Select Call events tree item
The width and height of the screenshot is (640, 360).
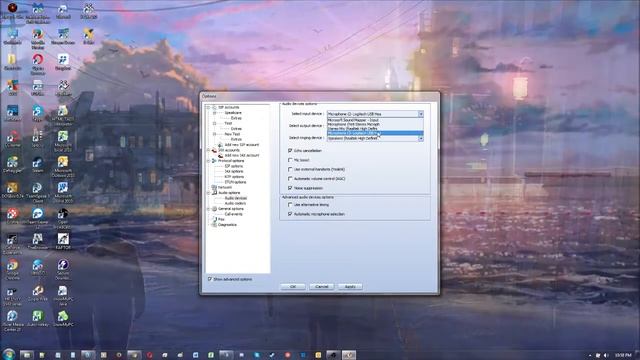(x=233, y=214)
